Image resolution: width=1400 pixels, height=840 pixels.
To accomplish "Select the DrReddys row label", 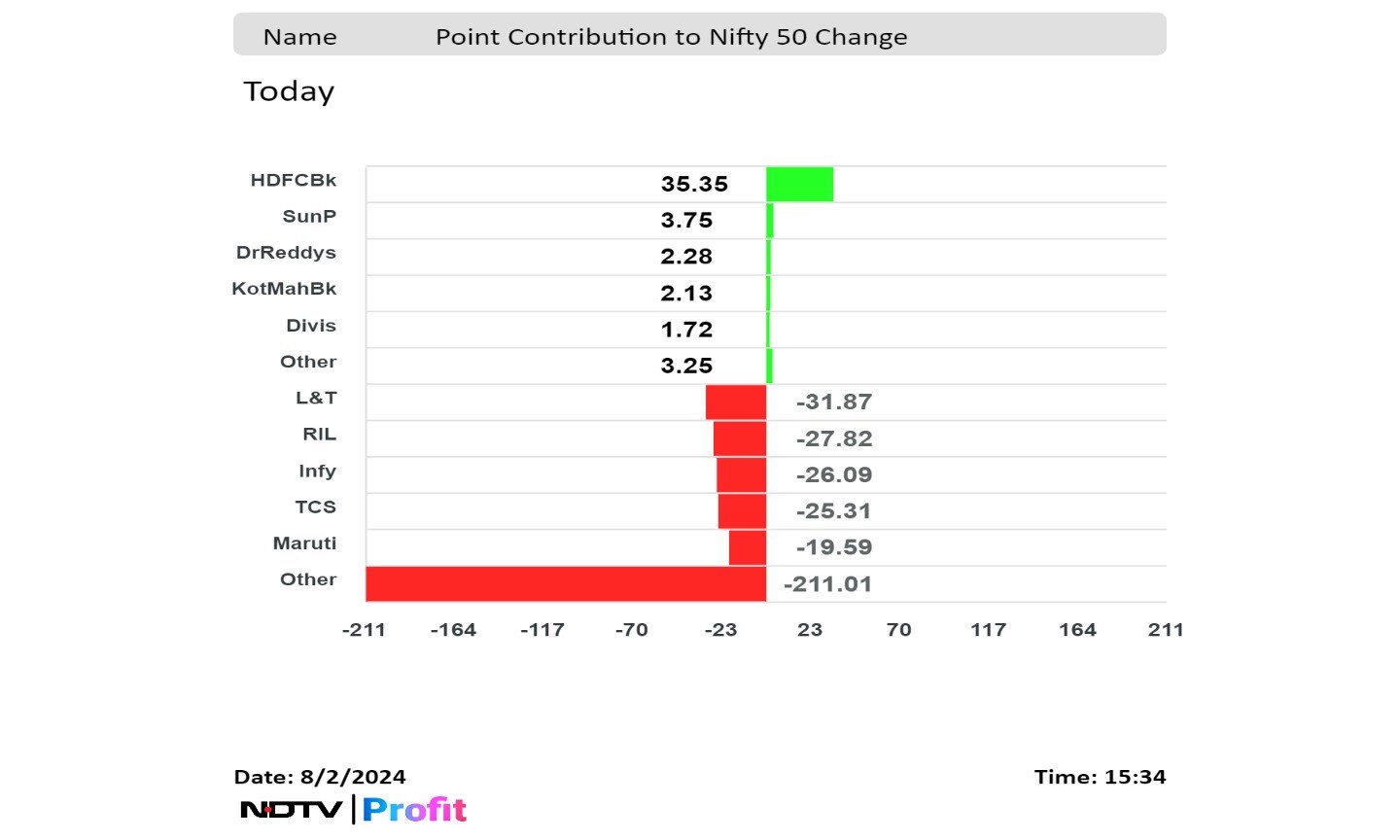I will tap(286, 253).
